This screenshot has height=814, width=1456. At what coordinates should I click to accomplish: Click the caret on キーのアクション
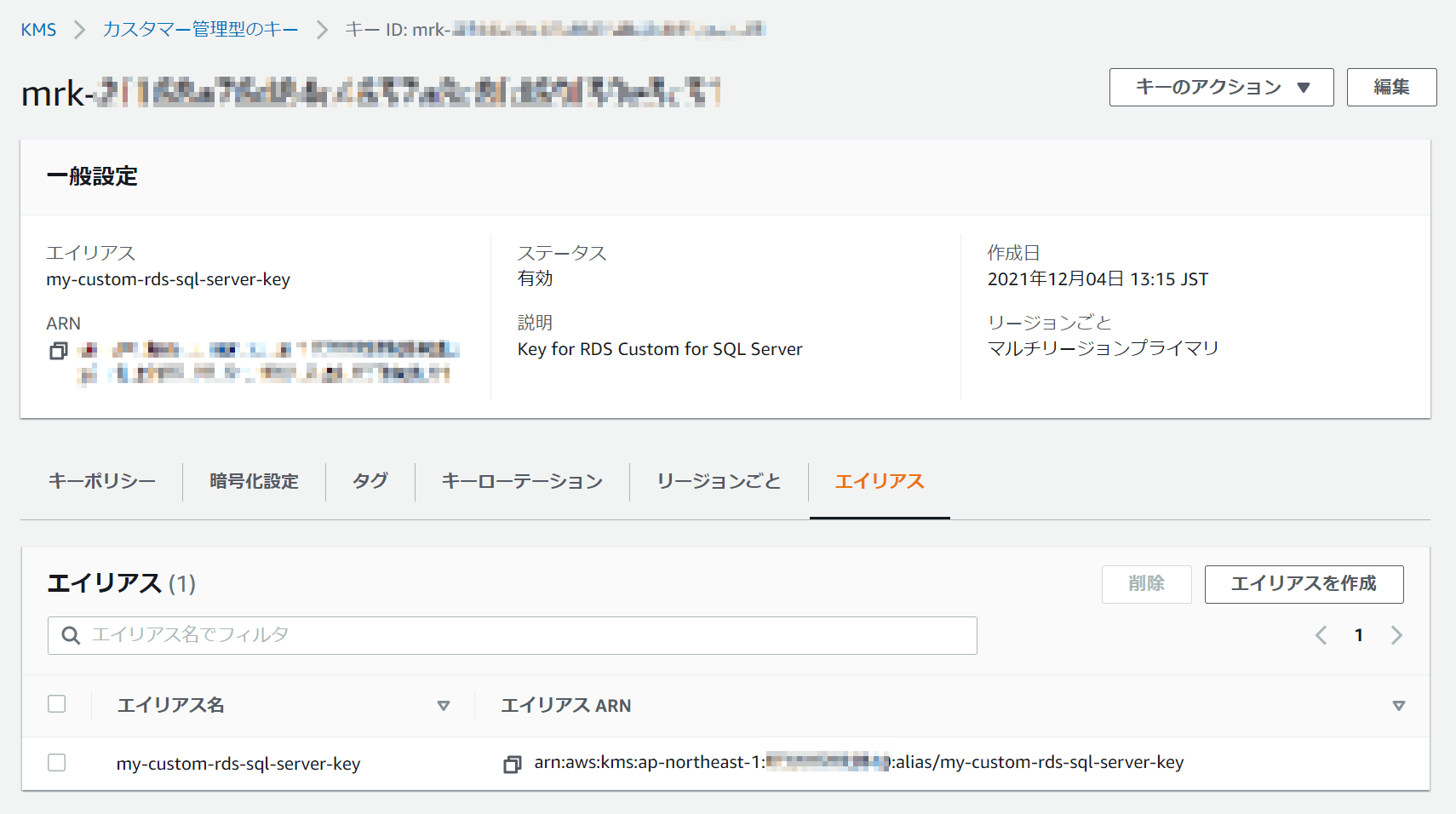click(x=1304, y=87)
